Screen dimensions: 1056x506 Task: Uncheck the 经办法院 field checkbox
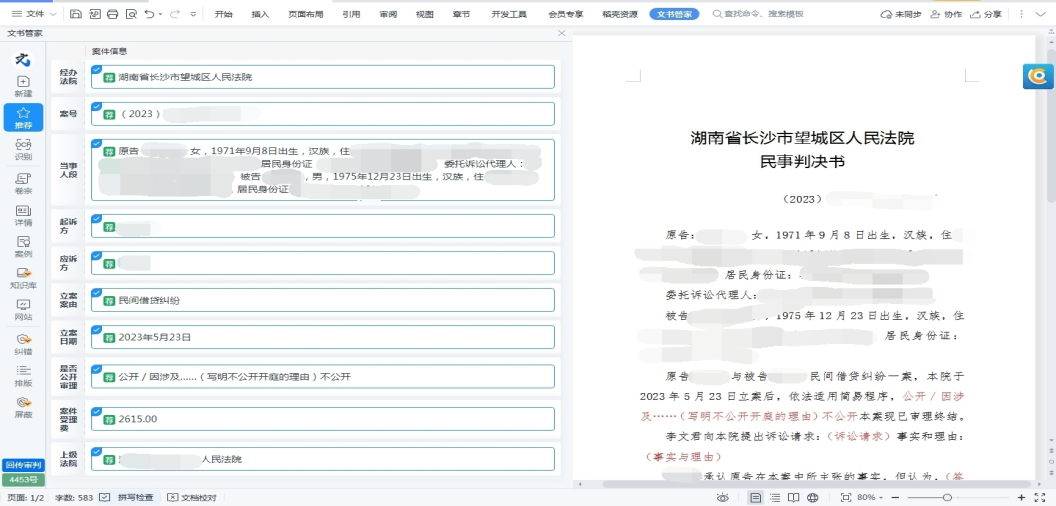click(96, 69)
